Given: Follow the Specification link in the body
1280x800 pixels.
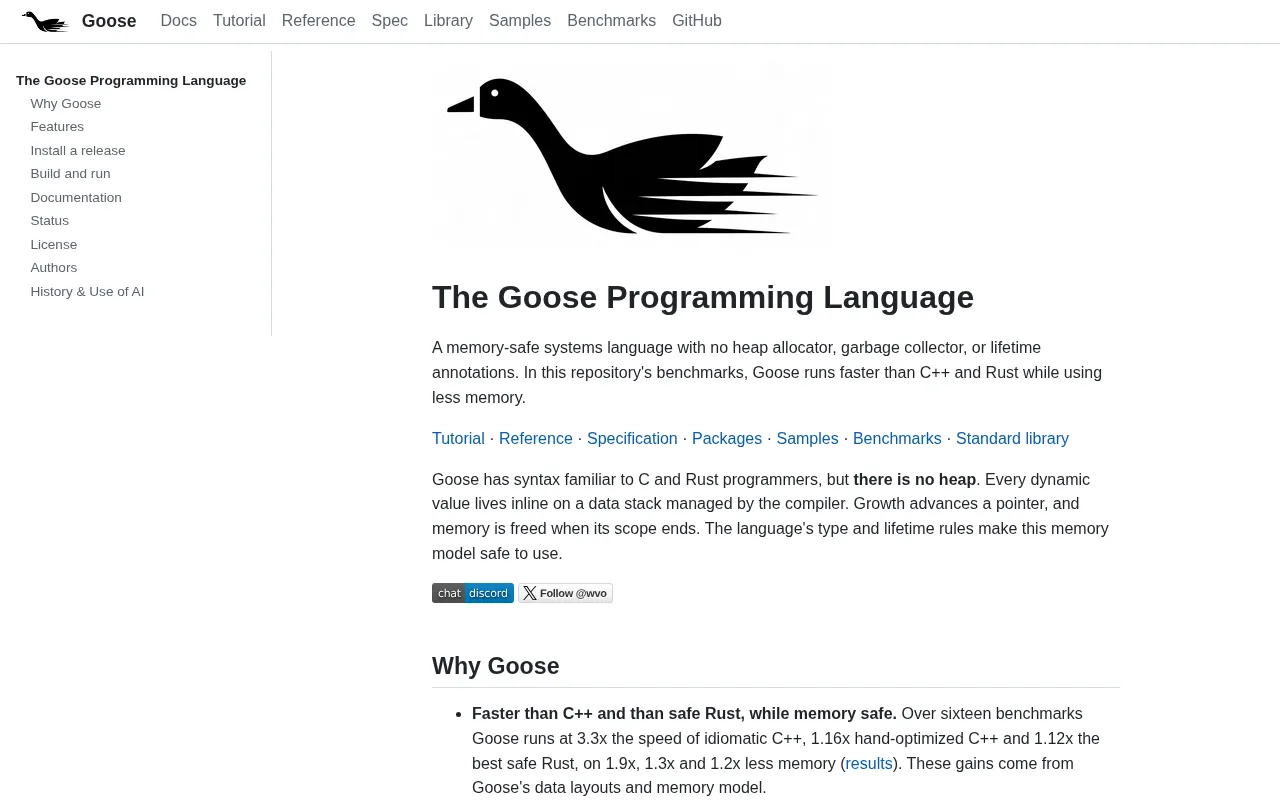Looking at the screenshot, I should [x=632, y=438].
